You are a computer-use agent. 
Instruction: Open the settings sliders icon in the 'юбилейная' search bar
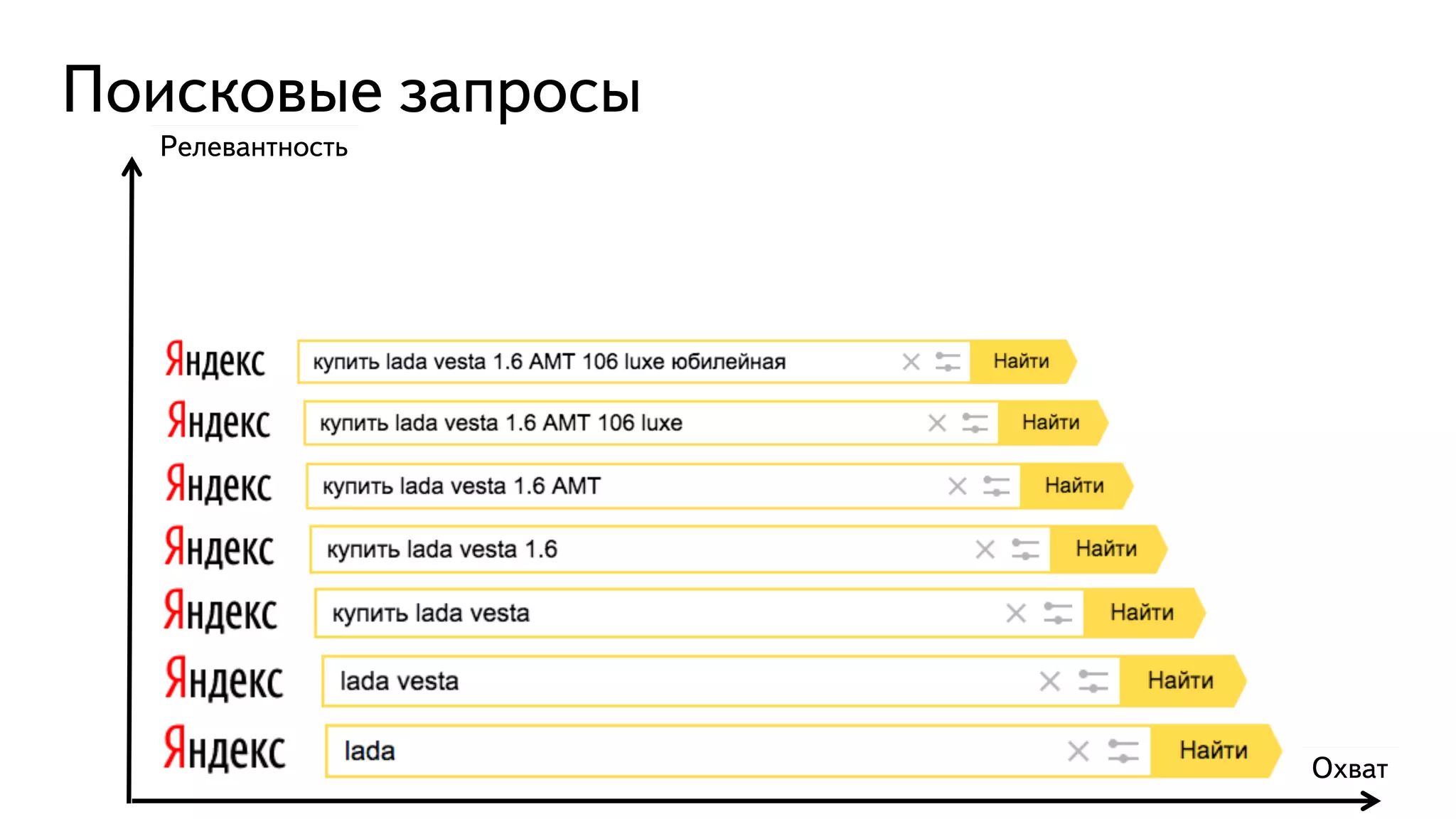click(948, 362)
